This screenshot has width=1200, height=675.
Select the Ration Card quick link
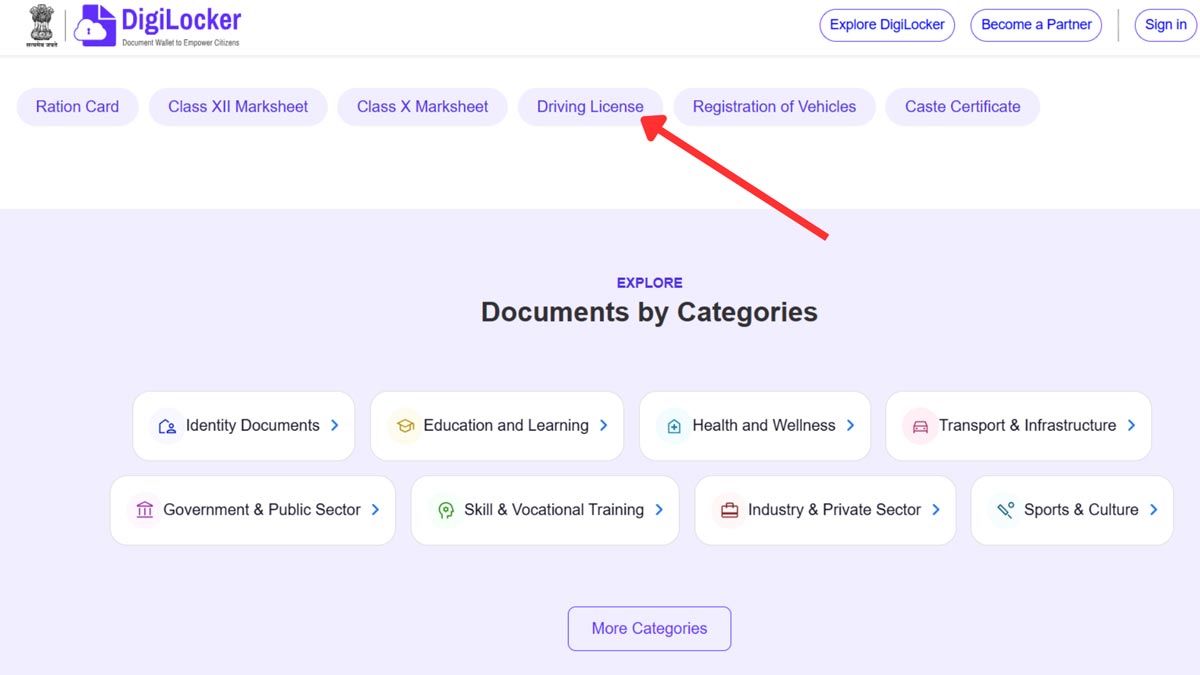tap(77, 106)
